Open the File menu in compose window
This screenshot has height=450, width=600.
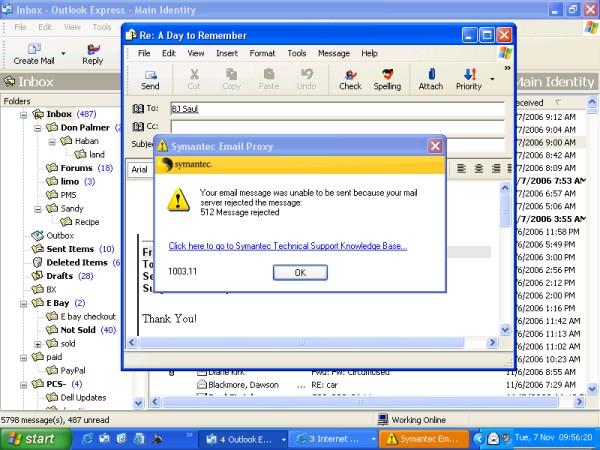[144, 53]
